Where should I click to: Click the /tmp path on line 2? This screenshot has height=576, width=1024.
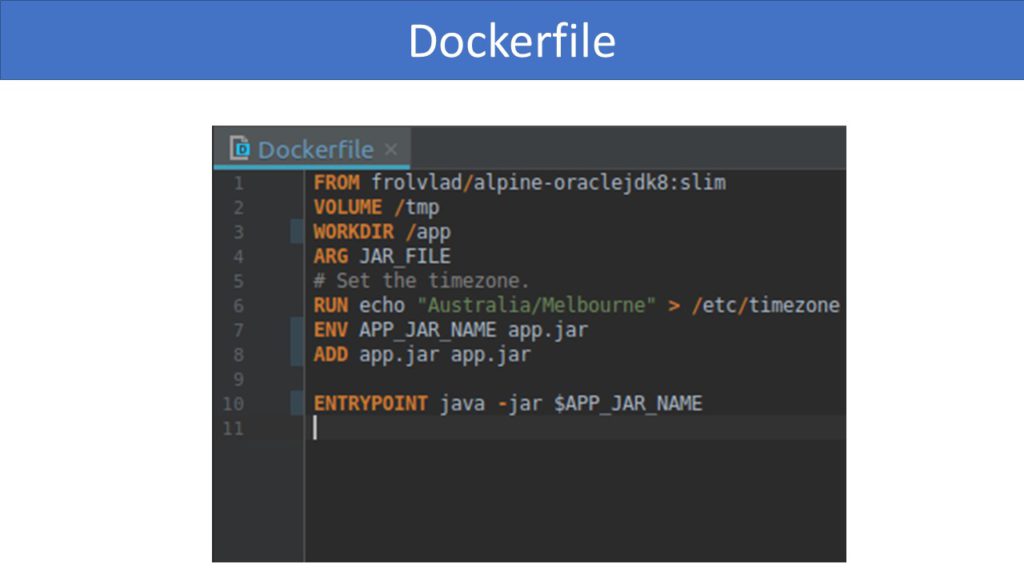(x=417, y=208)
